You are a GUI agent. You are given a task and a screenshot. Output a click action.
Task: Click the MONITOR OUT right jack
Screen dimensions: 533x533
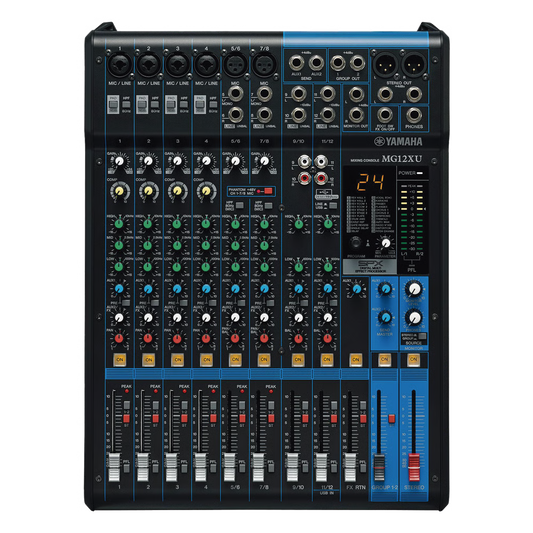click(x=356, y=115)
